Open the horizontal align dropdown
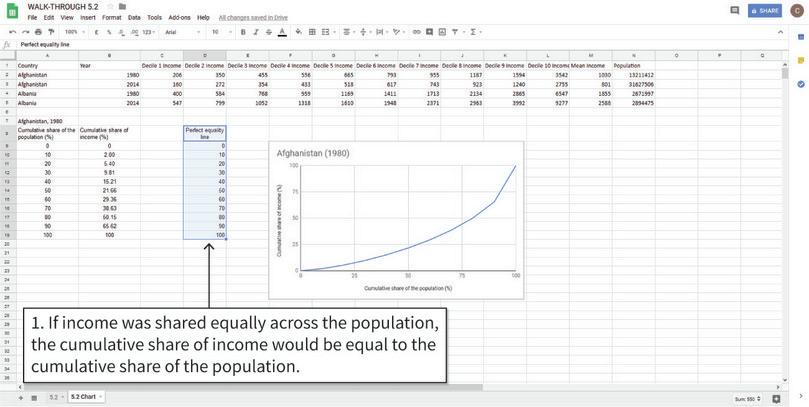Image resolution: width=809 pixels, height=407 pixels. (x=348, y=32)
